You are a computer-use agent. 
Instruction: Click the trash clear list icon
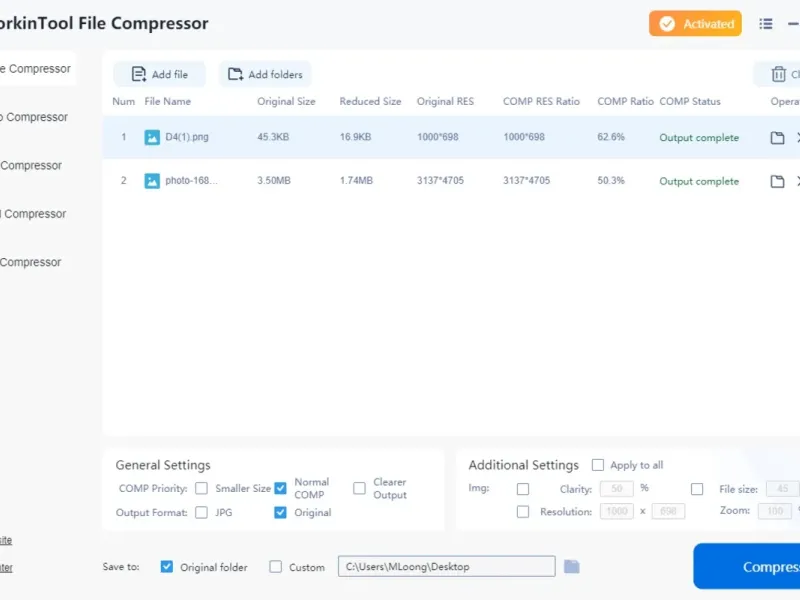coord(778,74)
